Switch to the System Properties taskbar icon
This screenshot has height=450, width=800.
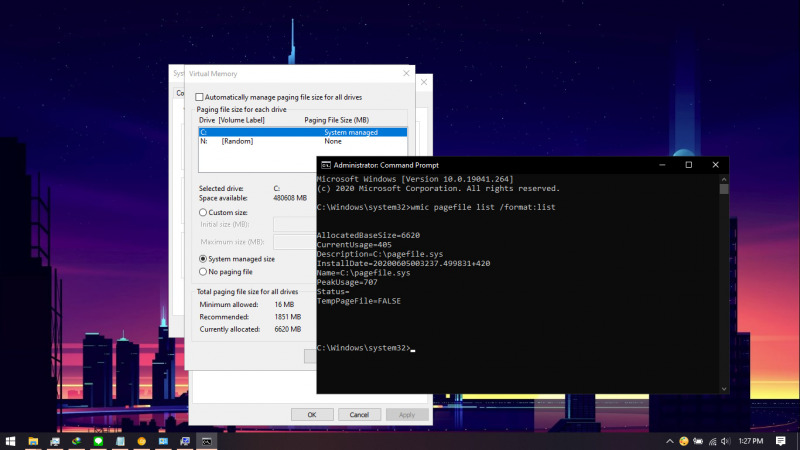[185, 441]
